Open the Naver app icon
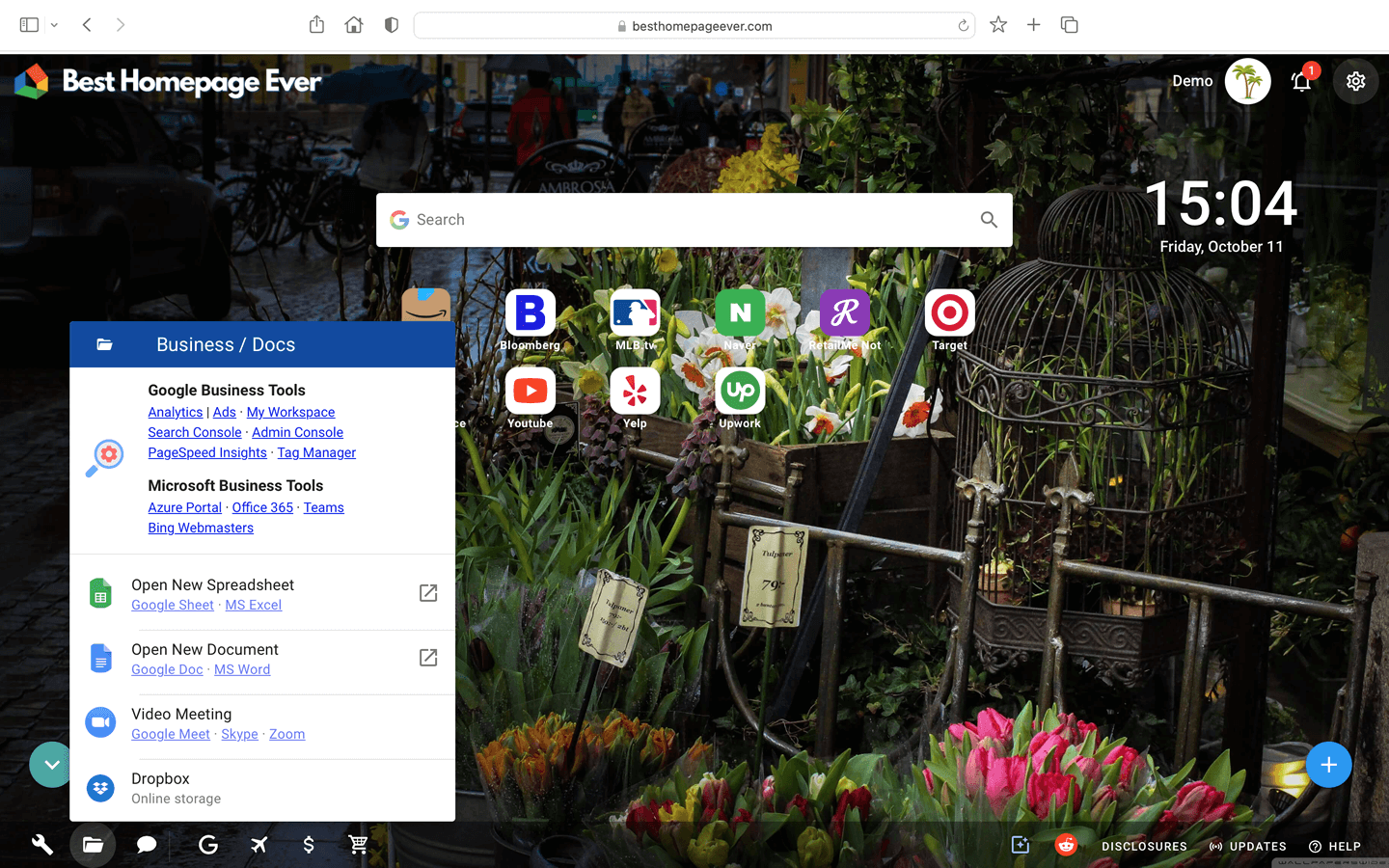 point(739,311)
